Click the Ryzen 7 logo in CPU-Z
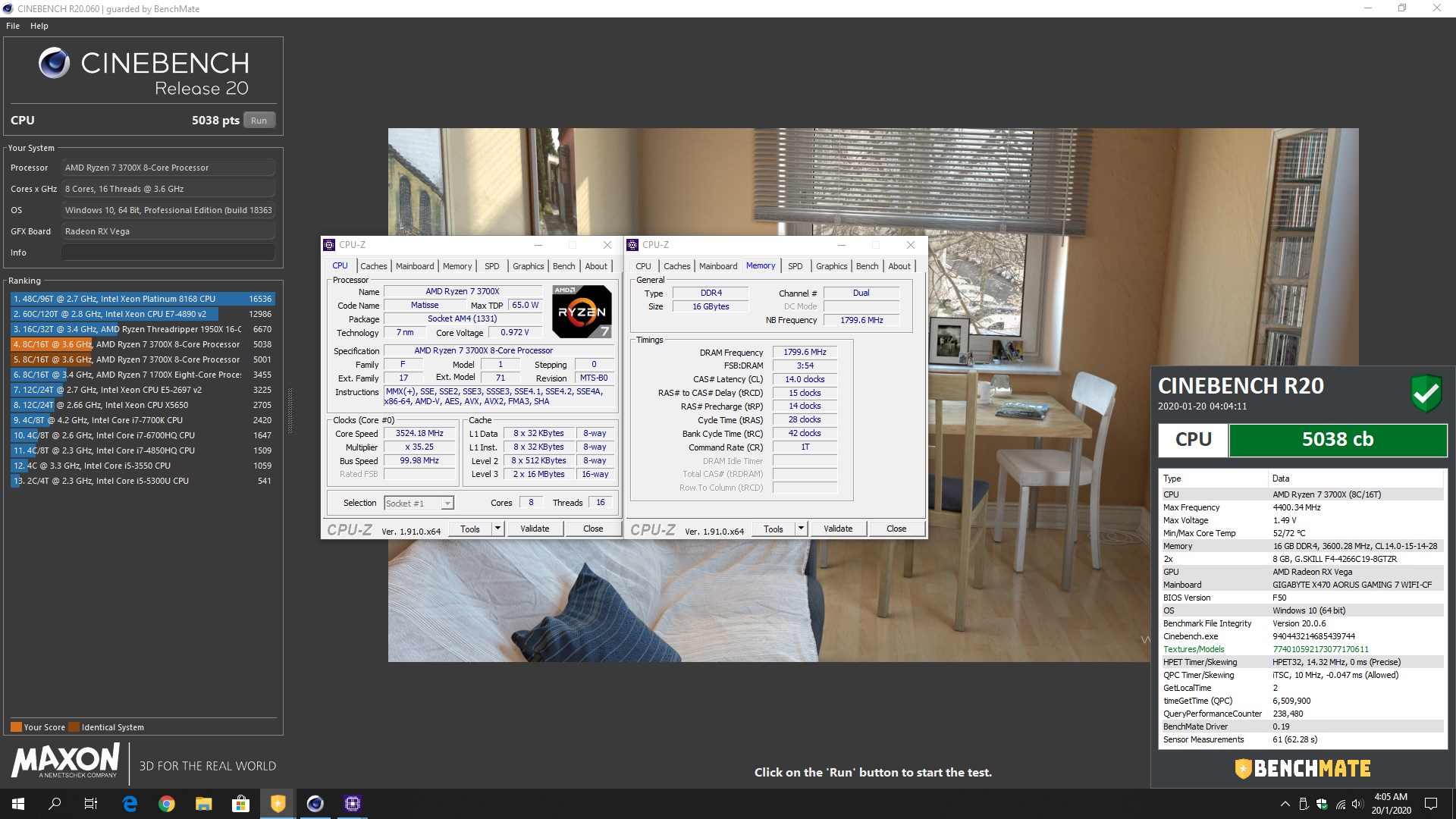The width and height of the screenshot is (1456, 819). pos(582,311)
